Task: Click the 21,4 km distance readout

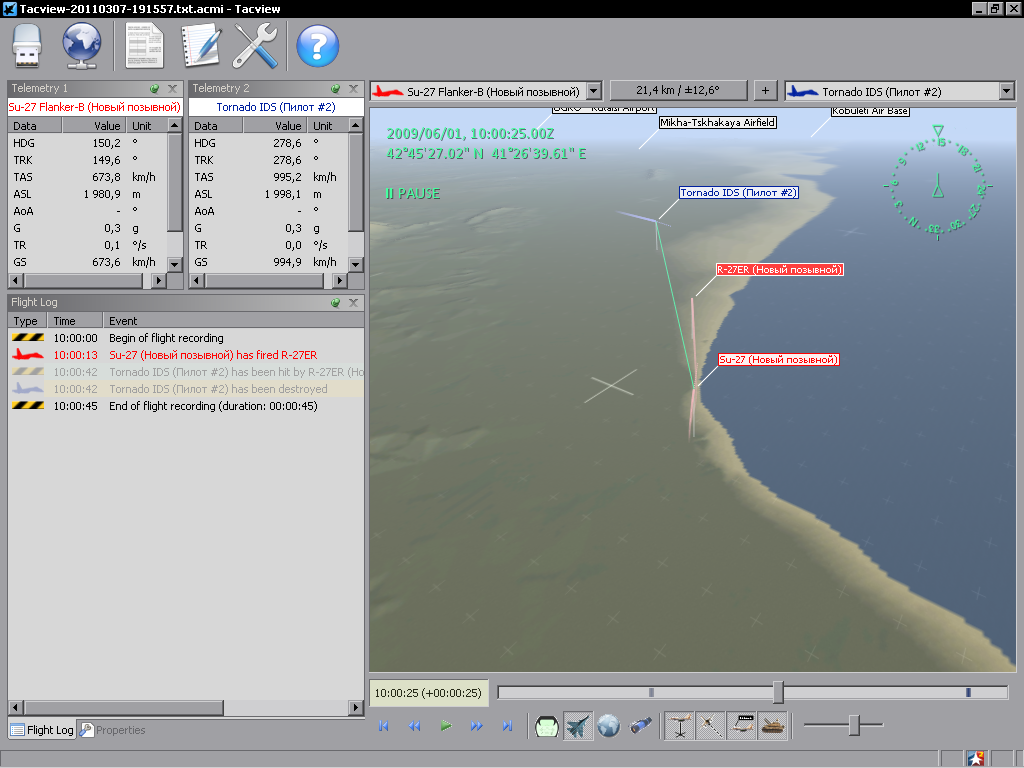Action: (x=678, y=90)
